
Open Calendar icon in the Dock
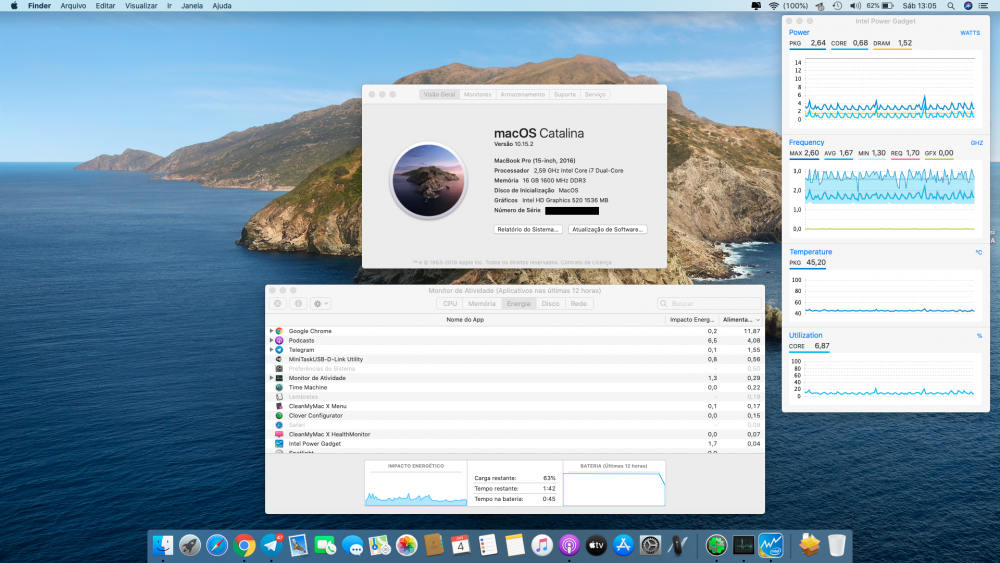click(460, 545)
